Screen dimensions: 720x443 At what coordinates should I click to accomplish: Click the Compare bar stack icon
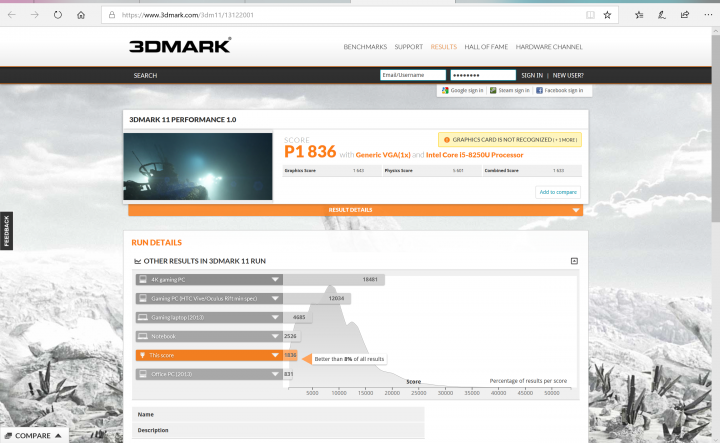pos(8,436)
